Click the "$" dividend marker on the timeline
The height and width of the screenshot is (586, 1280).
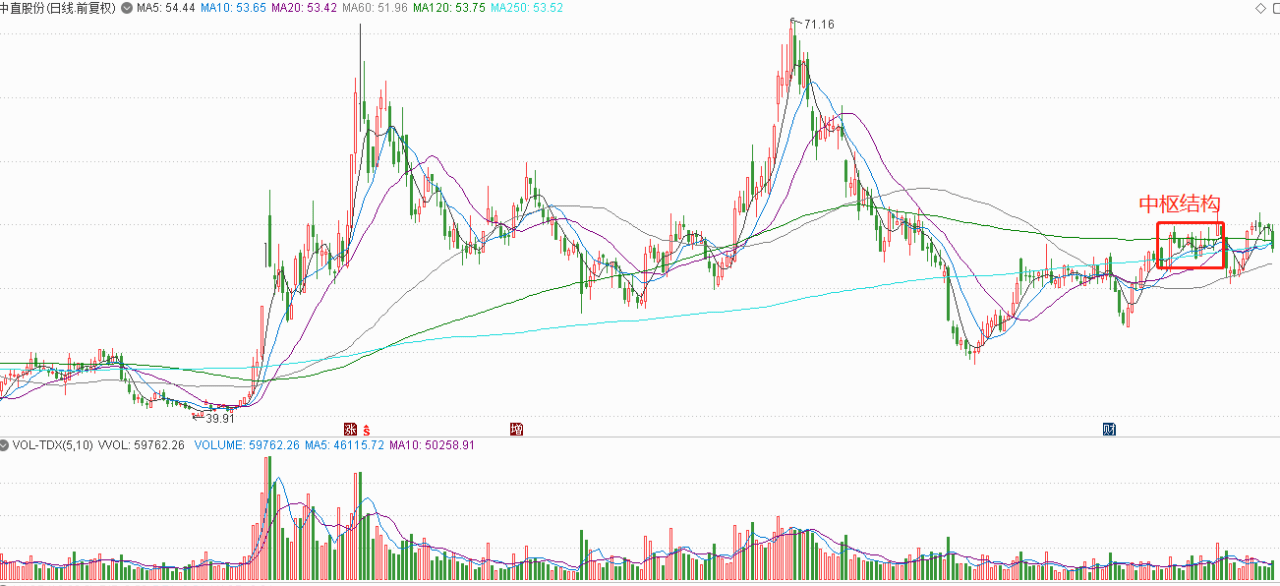tap(365, 428)
